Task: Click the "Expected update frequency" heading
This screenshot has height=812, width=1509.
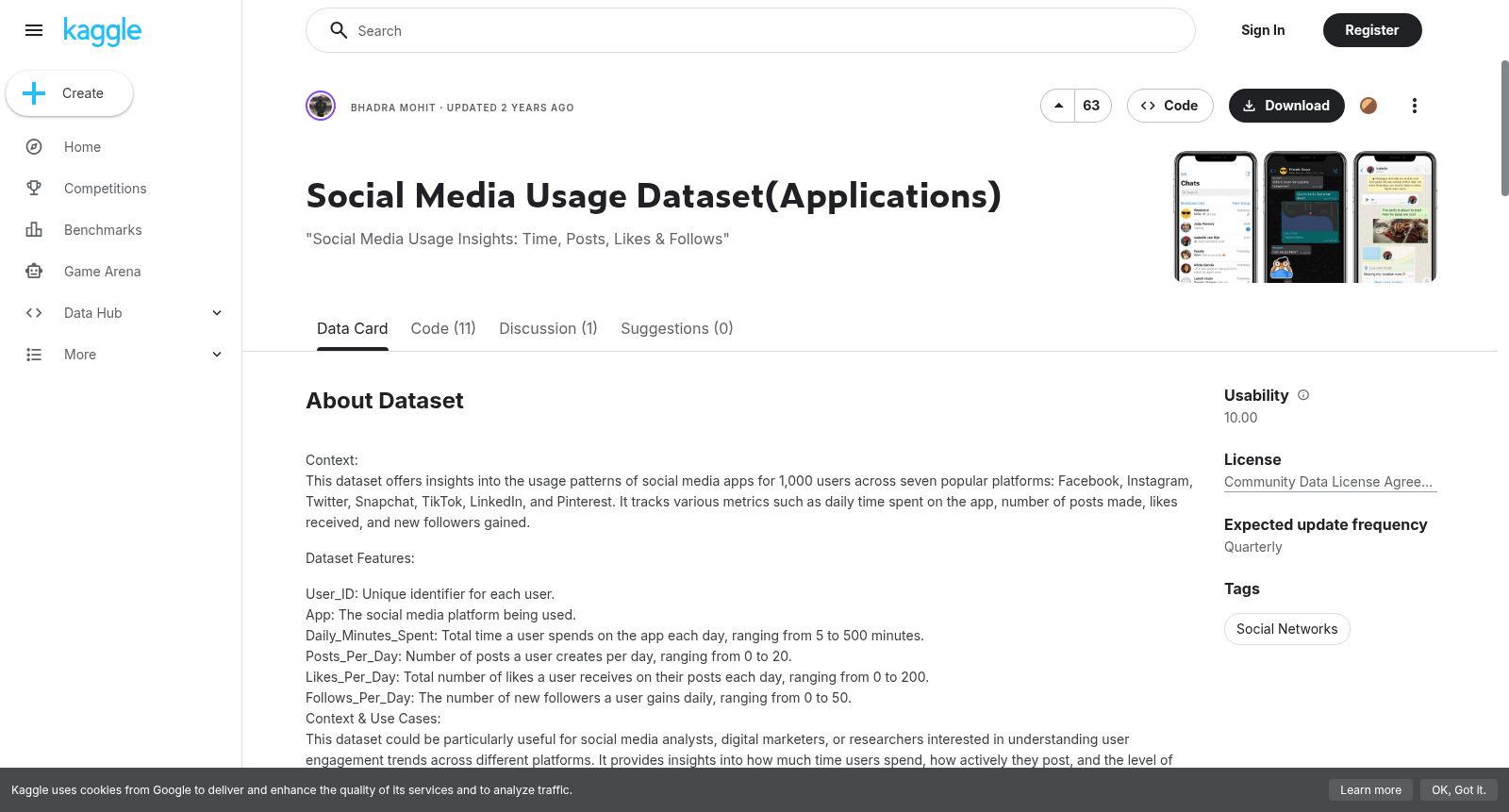Action: pyautogui.click(x=1326, y=524)
